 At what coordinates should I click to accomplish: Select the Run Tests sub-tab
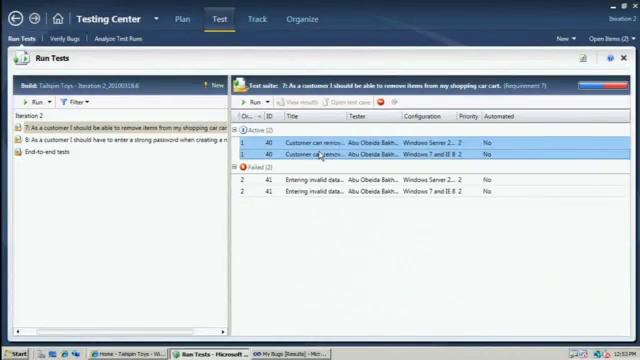22,39
